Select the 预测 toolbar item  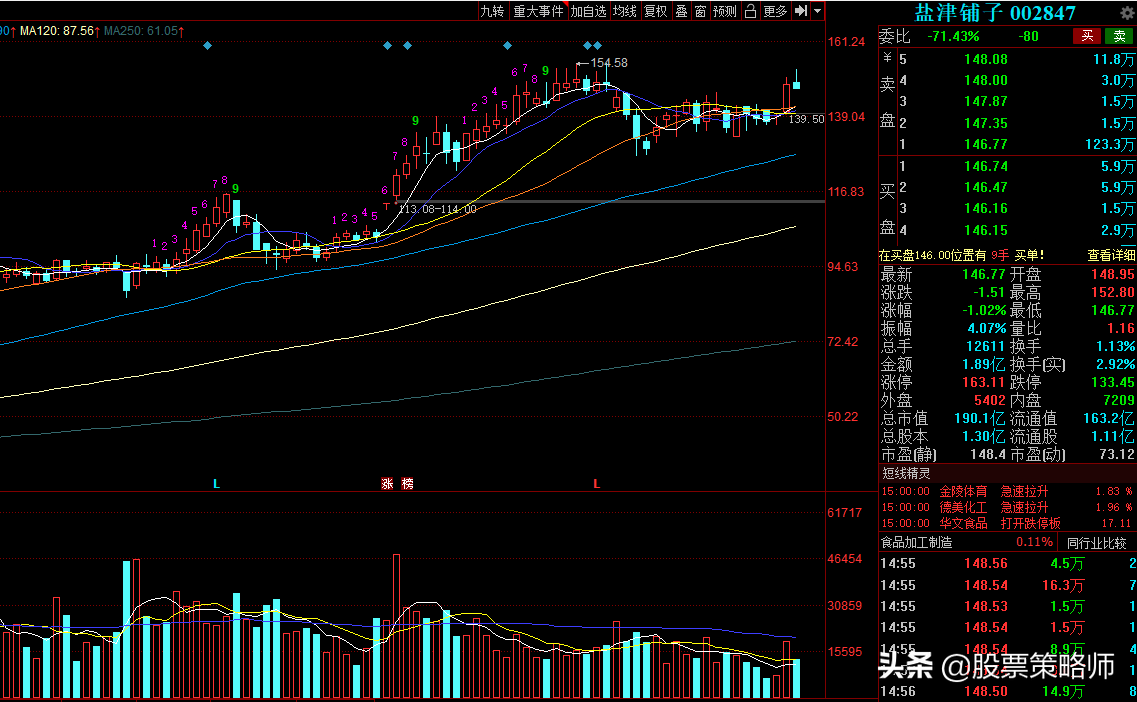pos(724,12)
